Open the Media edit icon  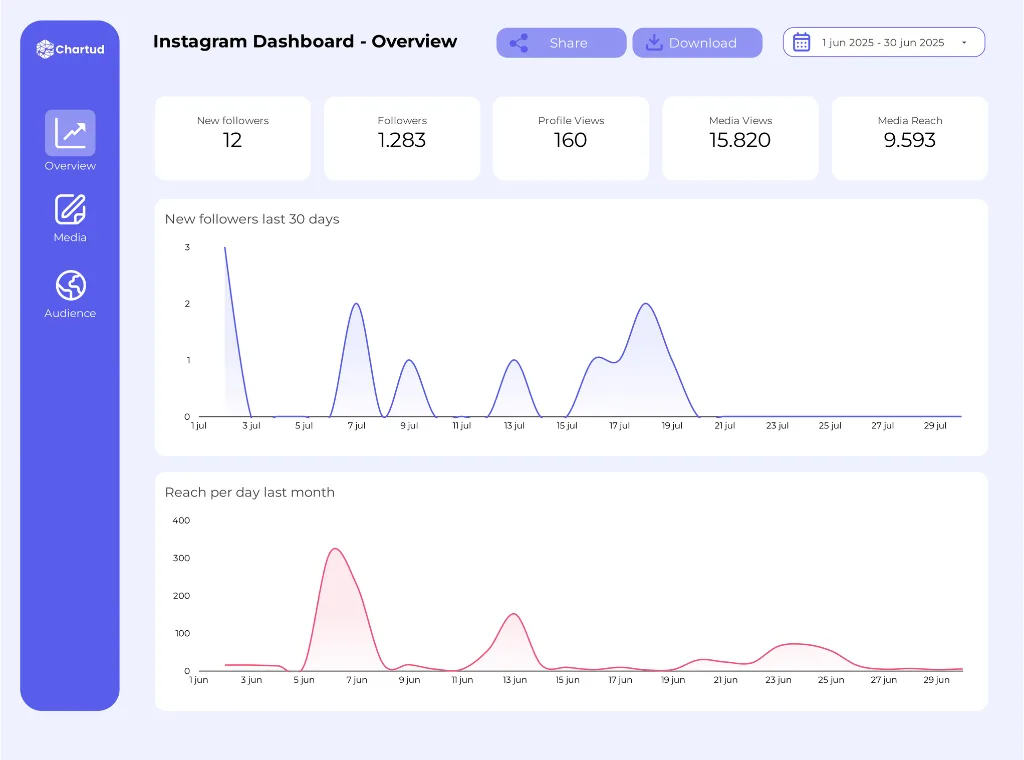[70, 209]
